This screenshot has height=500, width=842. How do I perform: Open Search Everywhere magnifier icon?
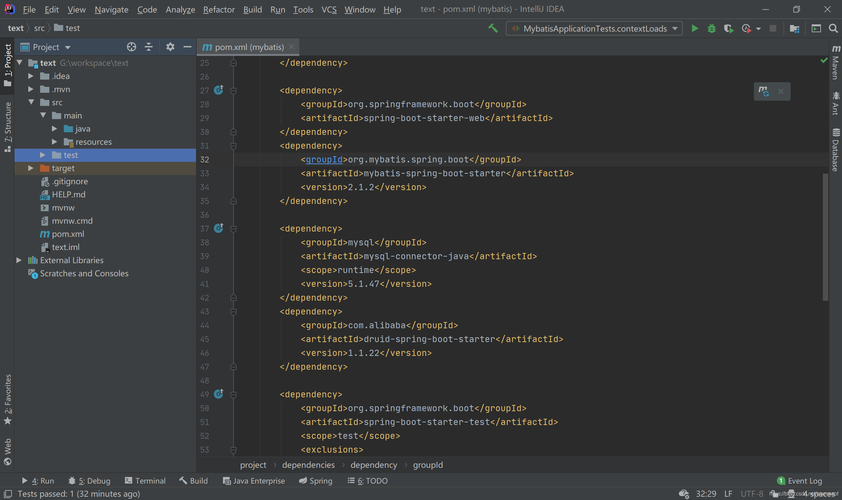833,29
